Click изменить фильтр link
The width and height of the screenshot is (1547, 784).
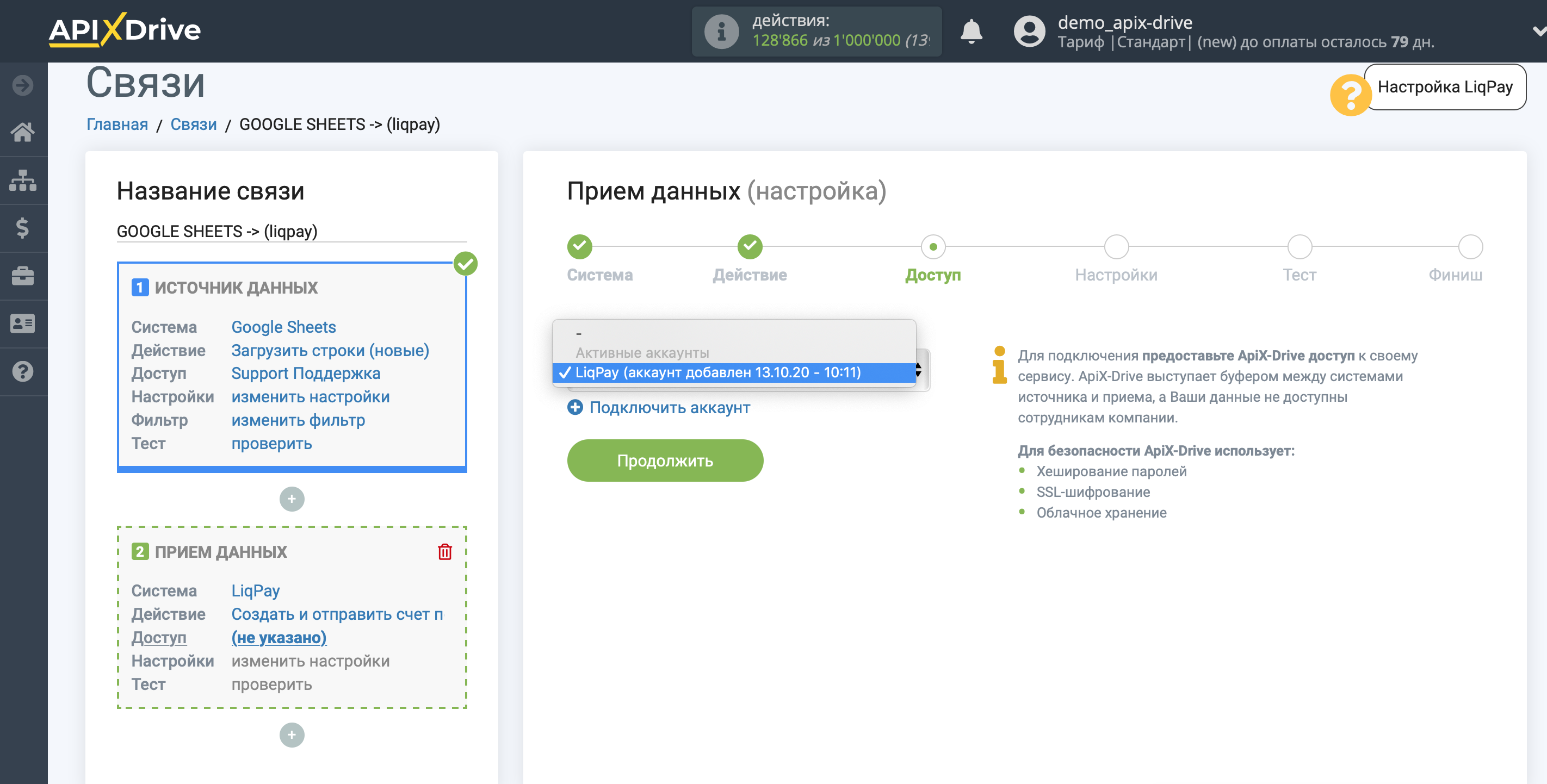point(298,420)
